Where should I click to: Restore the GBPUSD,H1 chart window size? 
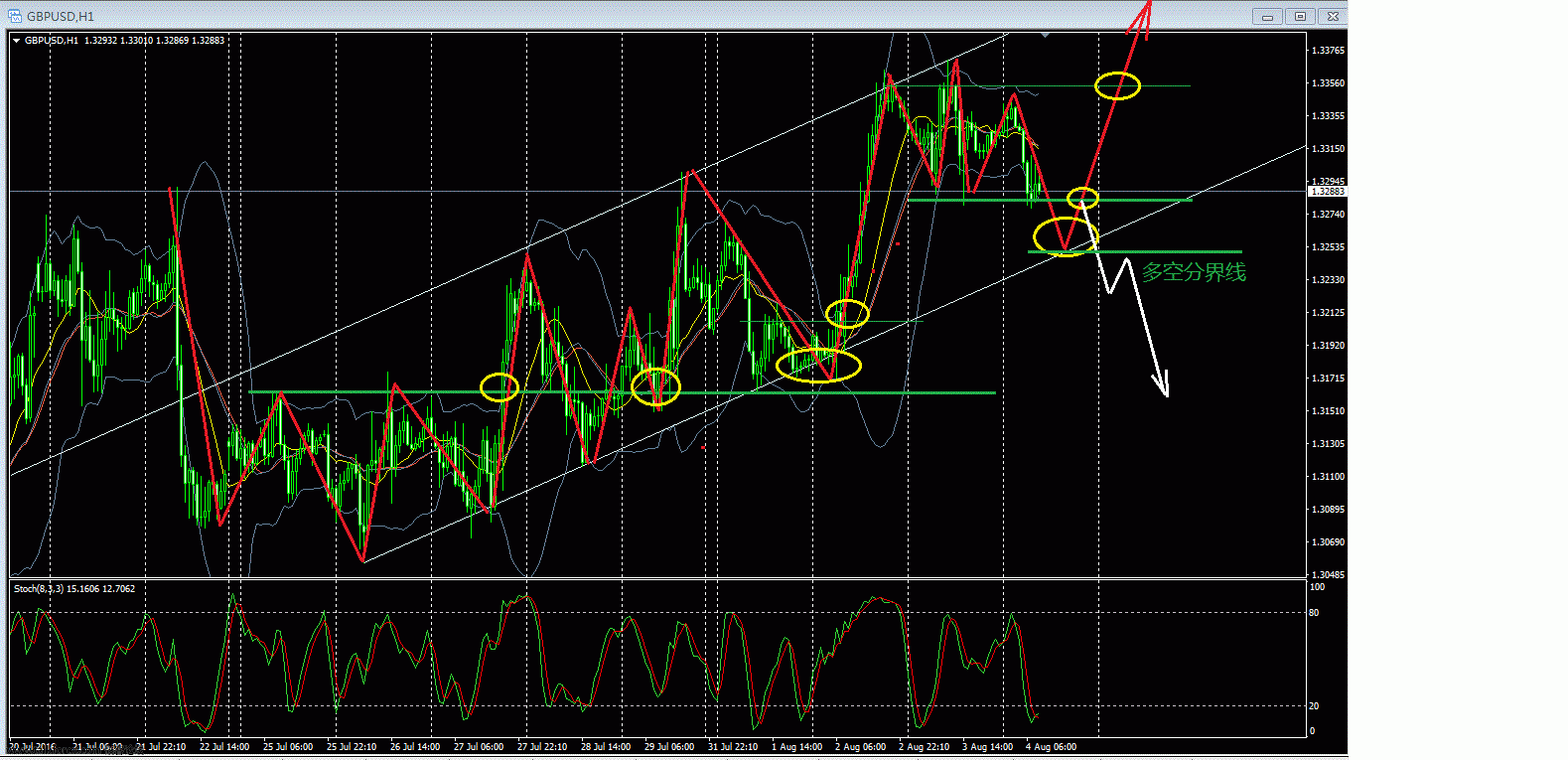(1300, 16)
